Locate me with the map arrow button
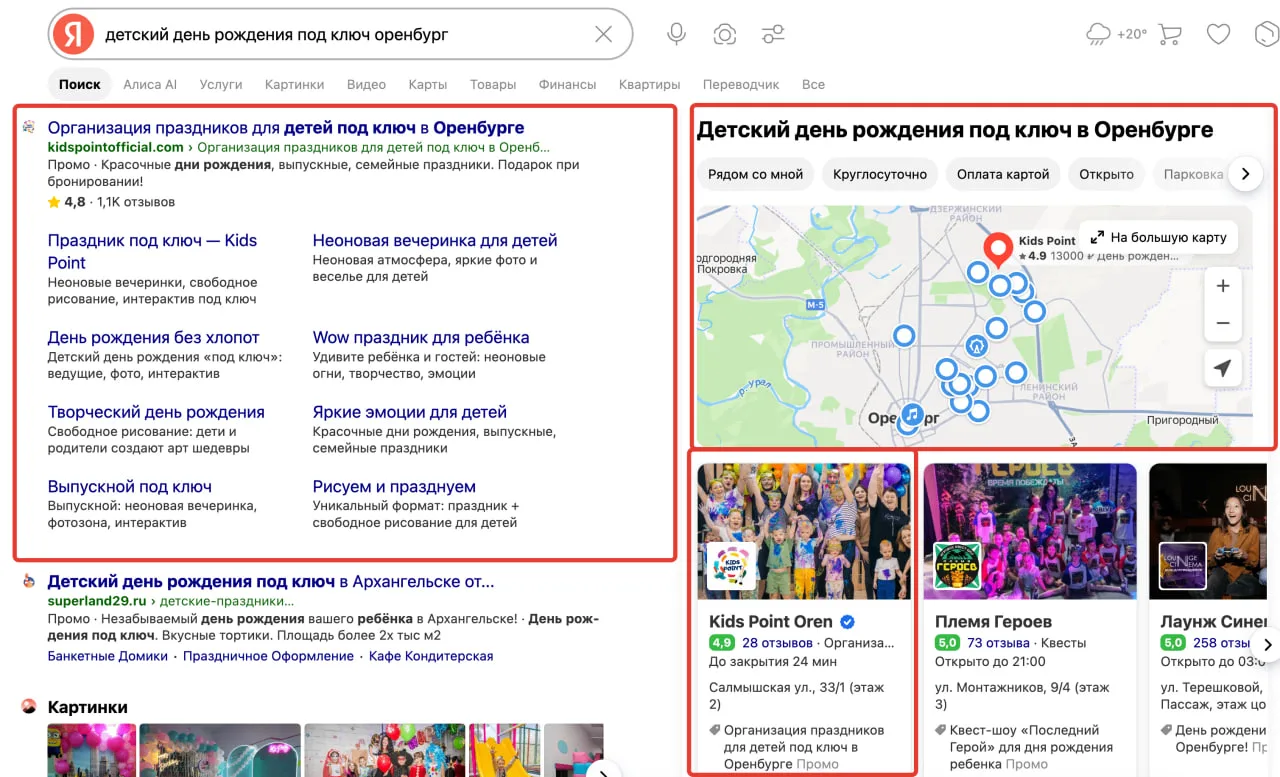The height and width of the screenshot is (777, 1280). point(1222,368)
